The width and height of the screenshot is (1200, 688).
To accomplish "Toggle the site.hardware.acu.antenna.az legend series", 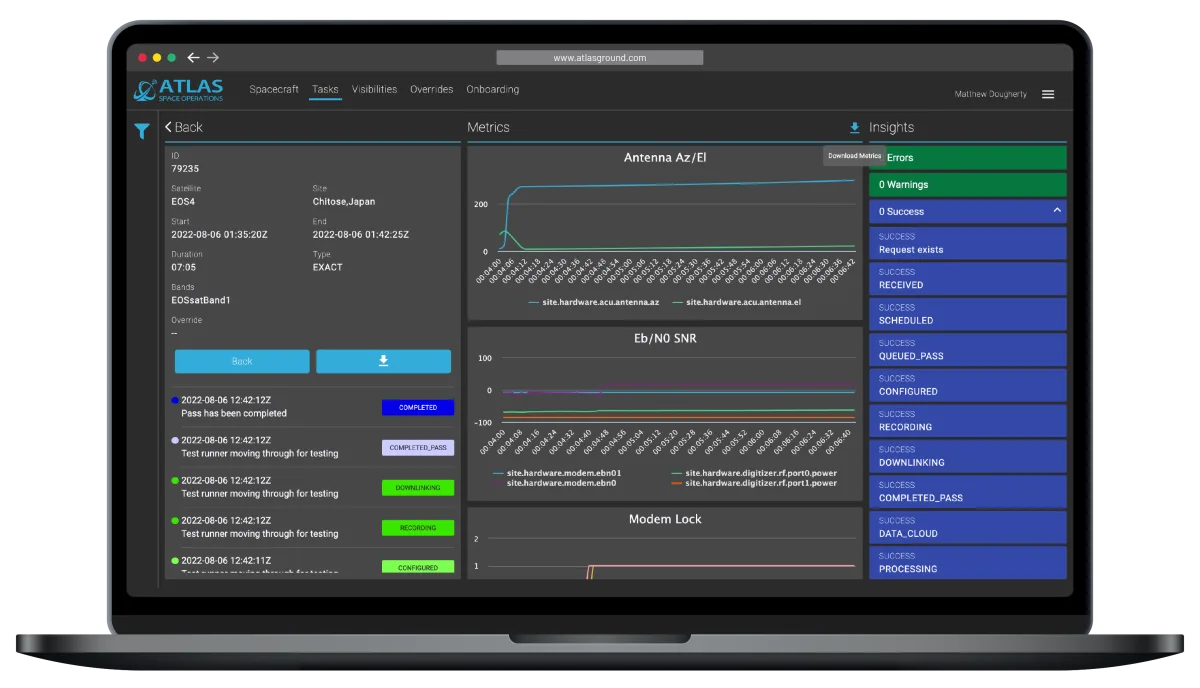I will click(594, 301).
